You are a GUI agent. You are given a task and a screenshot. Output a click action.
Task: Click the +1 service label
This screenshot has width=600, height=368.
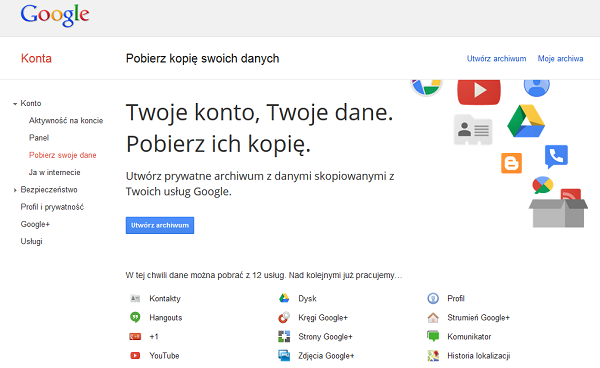click(x=154, y=337)
